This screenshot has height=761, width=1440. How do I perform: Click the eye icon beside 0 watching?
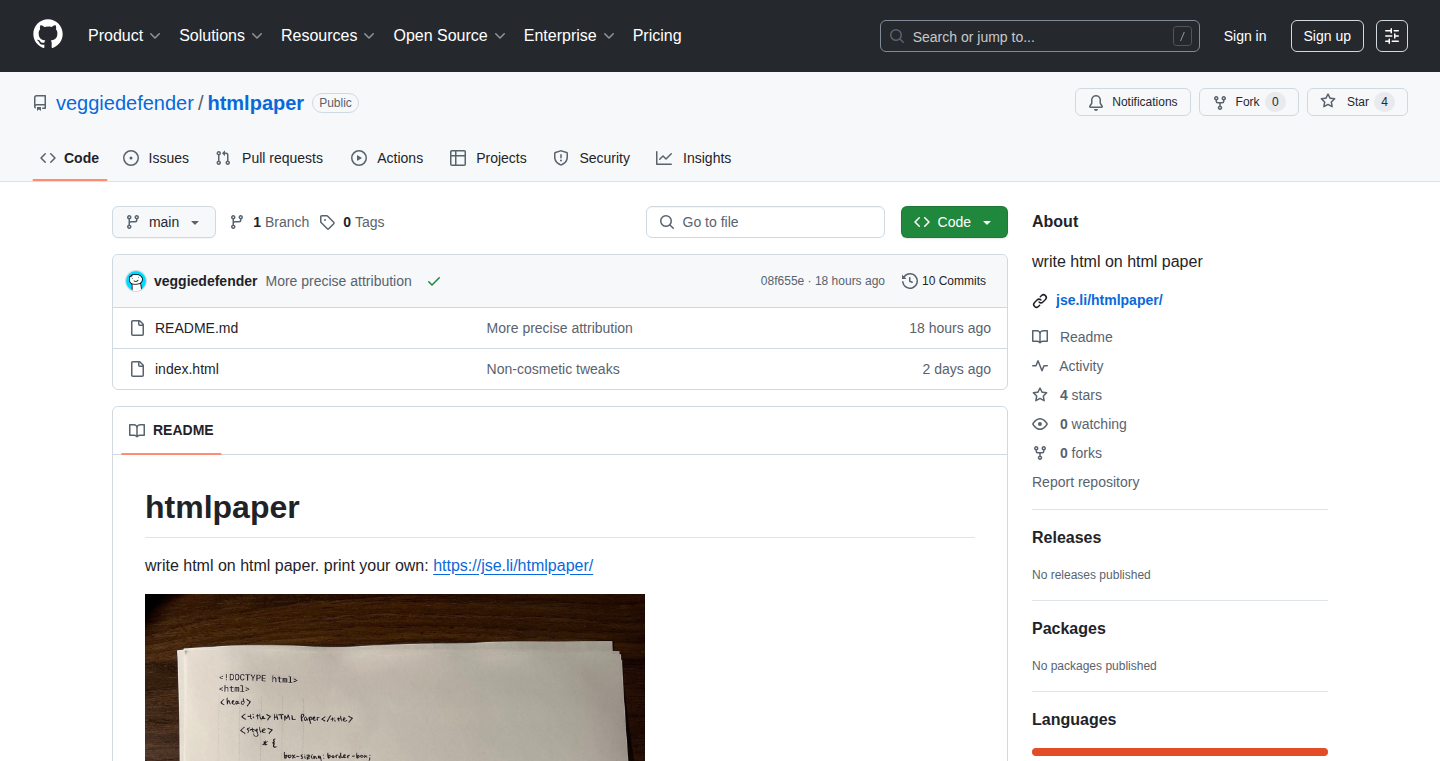(x=1040, y=424)
